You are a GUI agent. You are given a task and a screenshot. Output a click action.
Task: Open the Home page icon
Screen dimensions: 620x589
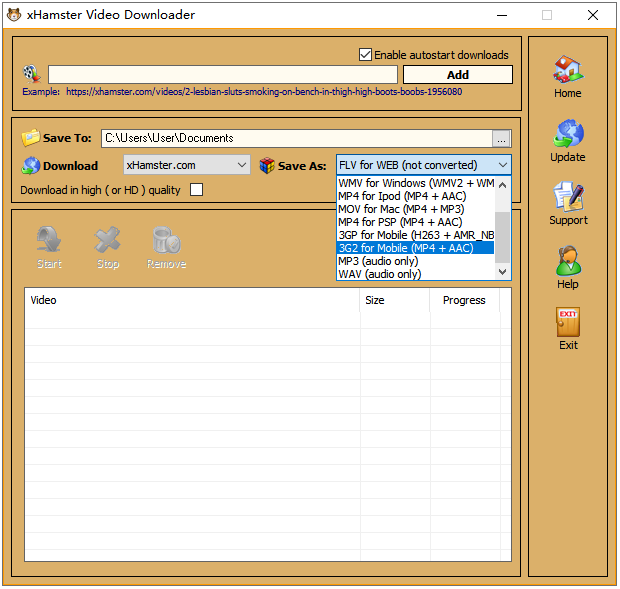click(568, 69)
